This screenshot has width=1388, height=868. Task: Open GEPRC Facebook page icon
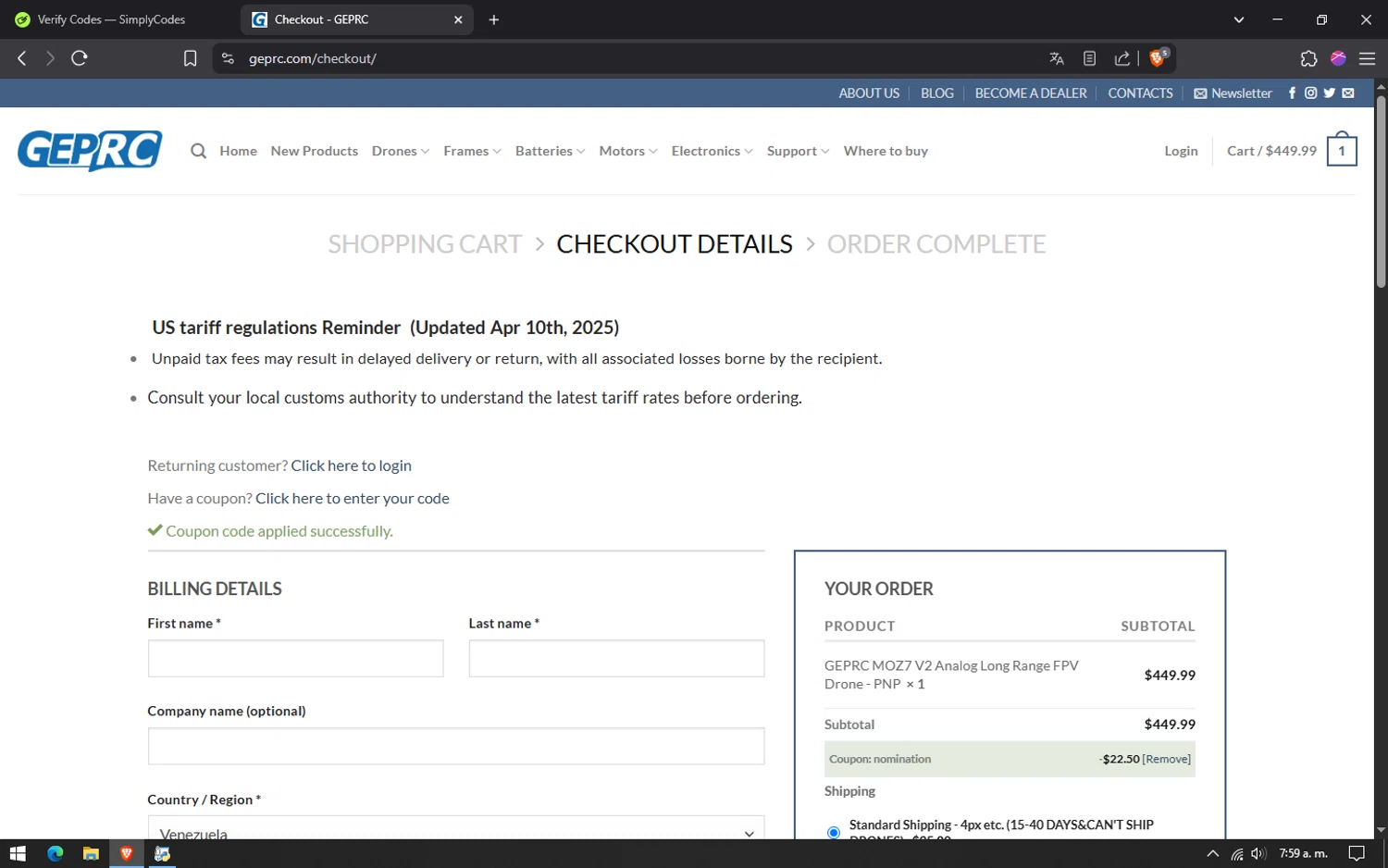coord(1293,93)
